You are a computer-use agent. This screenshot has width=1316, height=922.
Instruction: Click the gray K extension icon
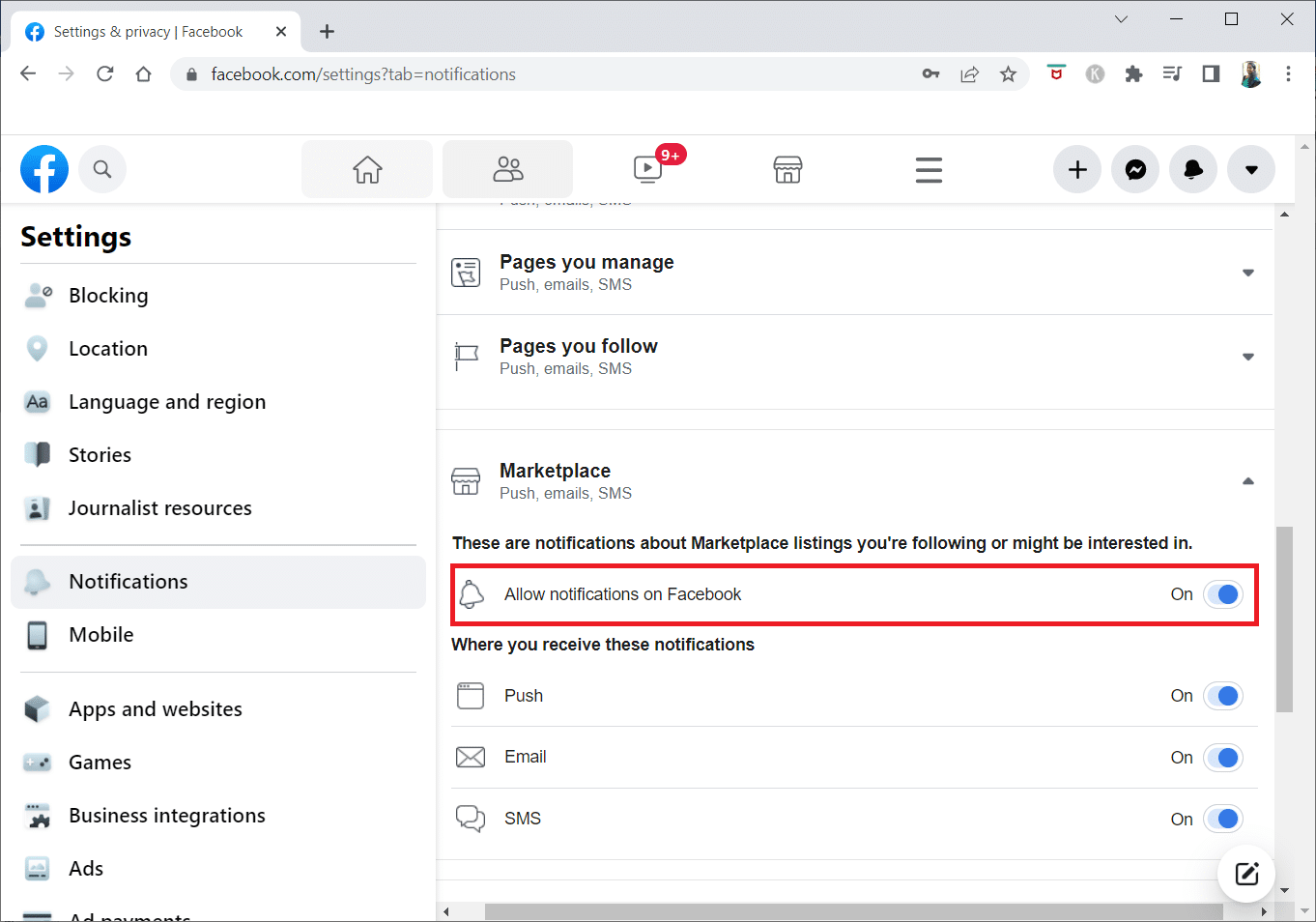pyautogui.click(x=1095, y=74)
